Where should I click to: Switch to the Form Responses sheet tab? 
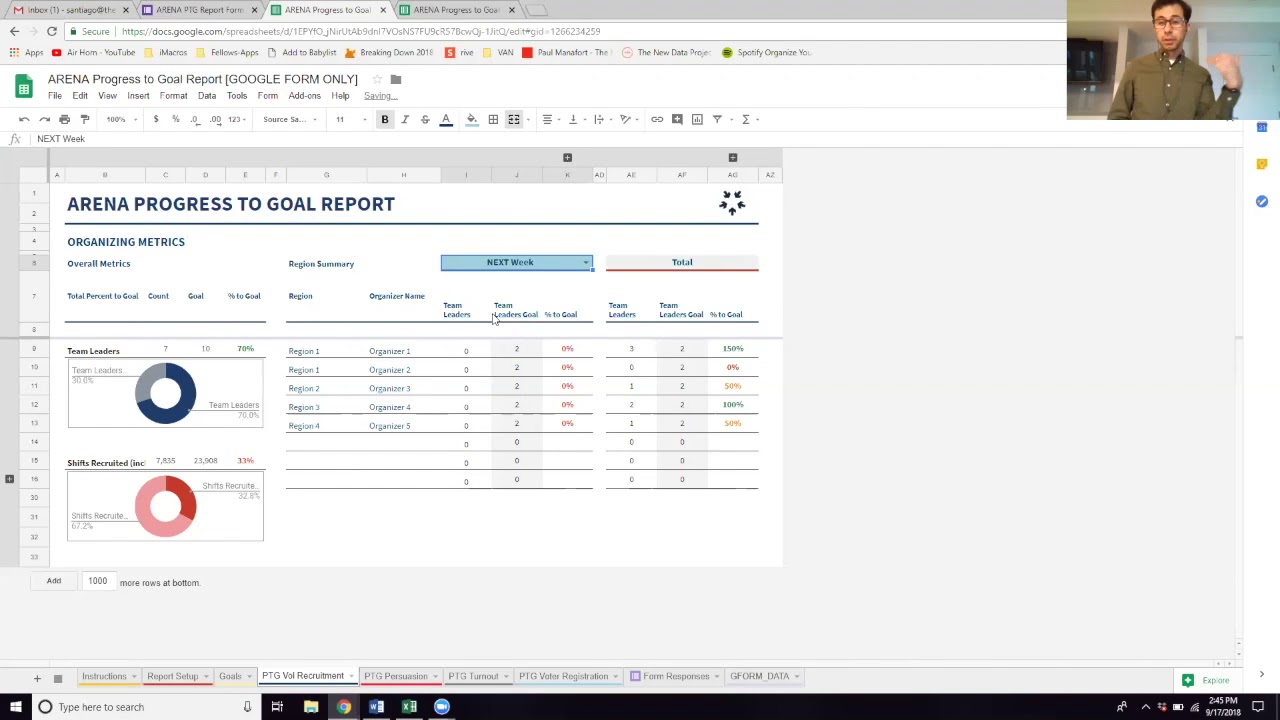click(676, 676)
